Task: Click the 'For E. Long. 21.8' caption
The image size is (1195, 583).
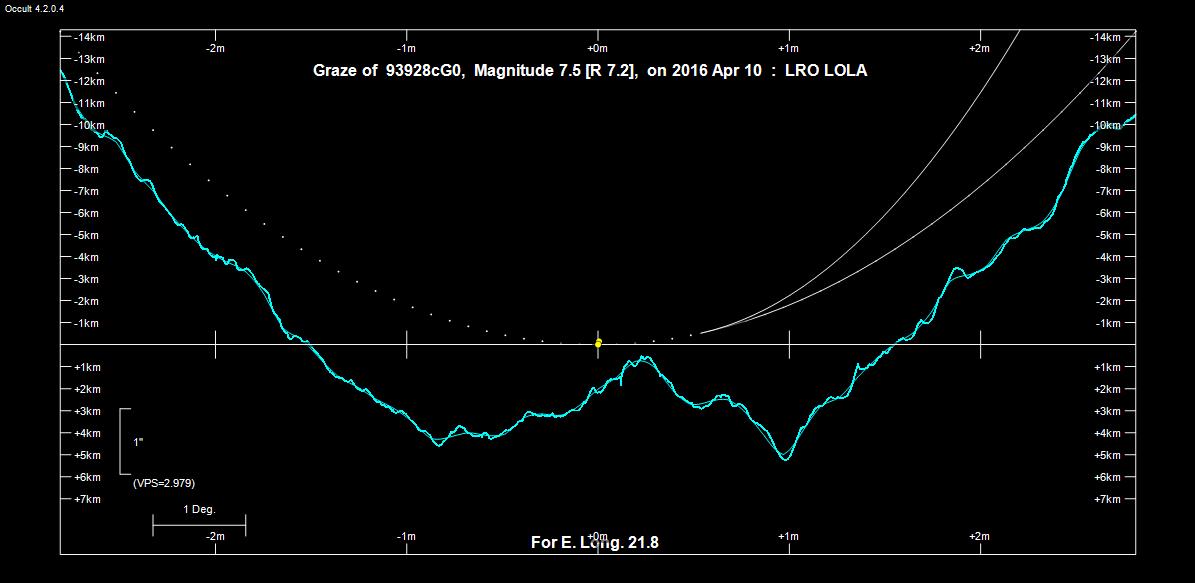Action: coord(594,543)
